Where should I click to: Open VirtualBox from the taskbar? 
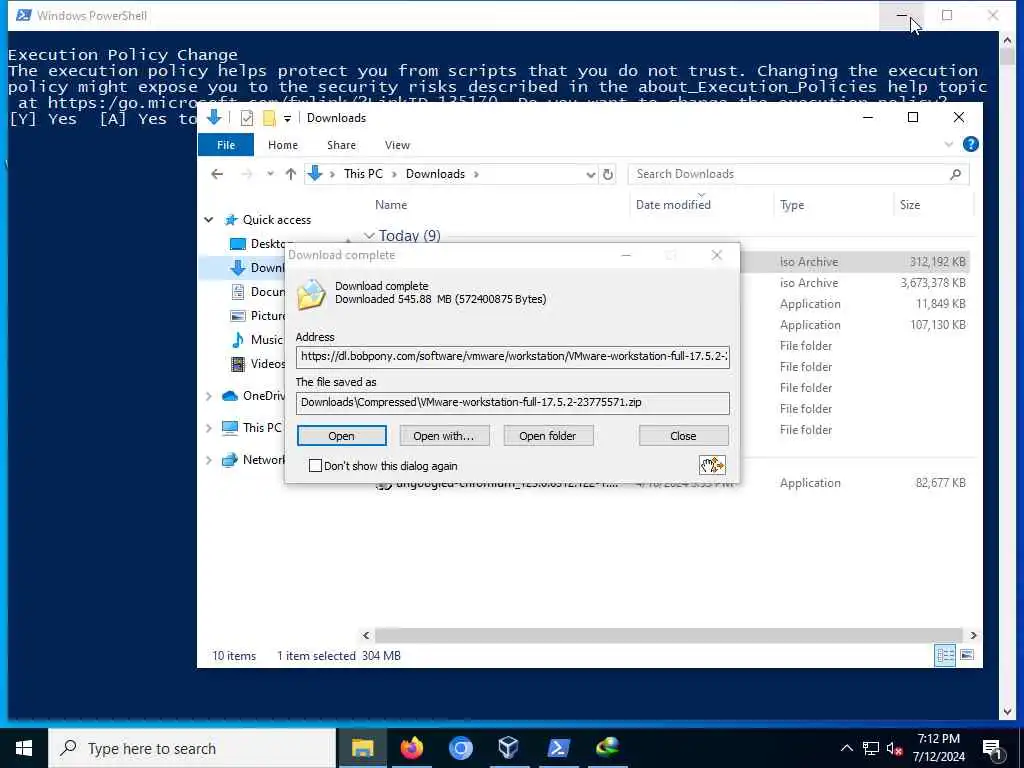coord(509,748)
